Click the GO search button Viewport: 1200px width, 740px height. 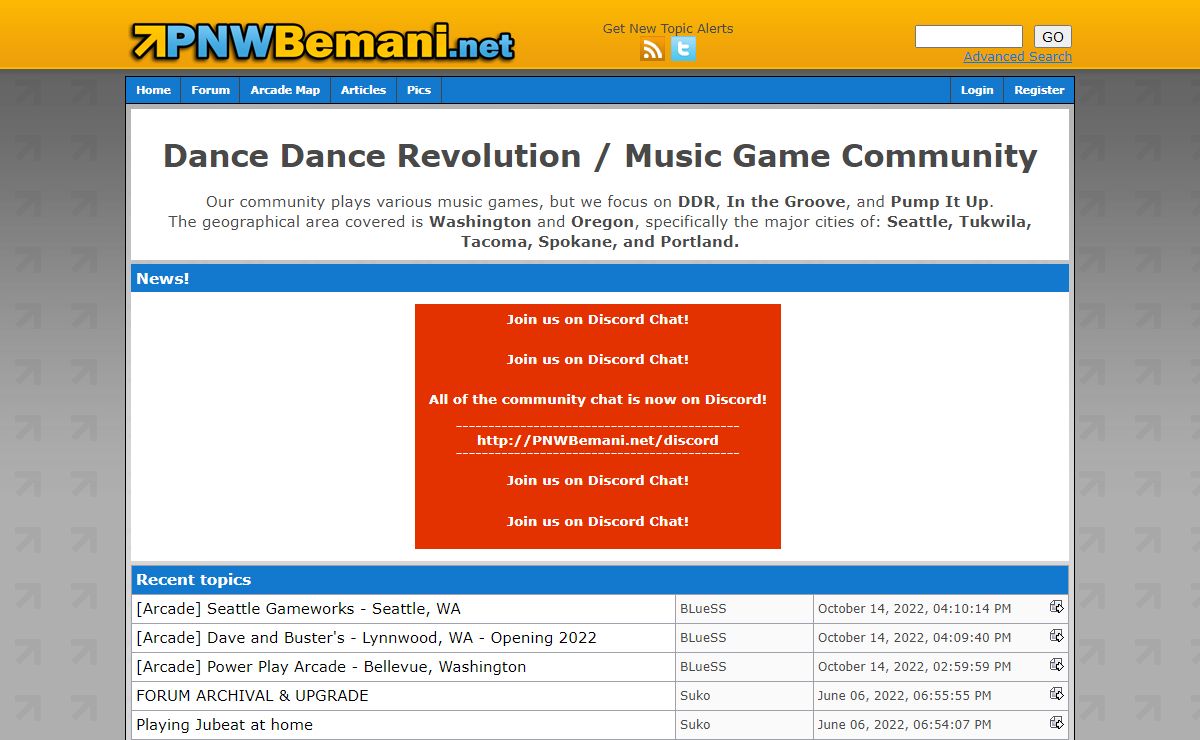click(x=1053, y=37)
